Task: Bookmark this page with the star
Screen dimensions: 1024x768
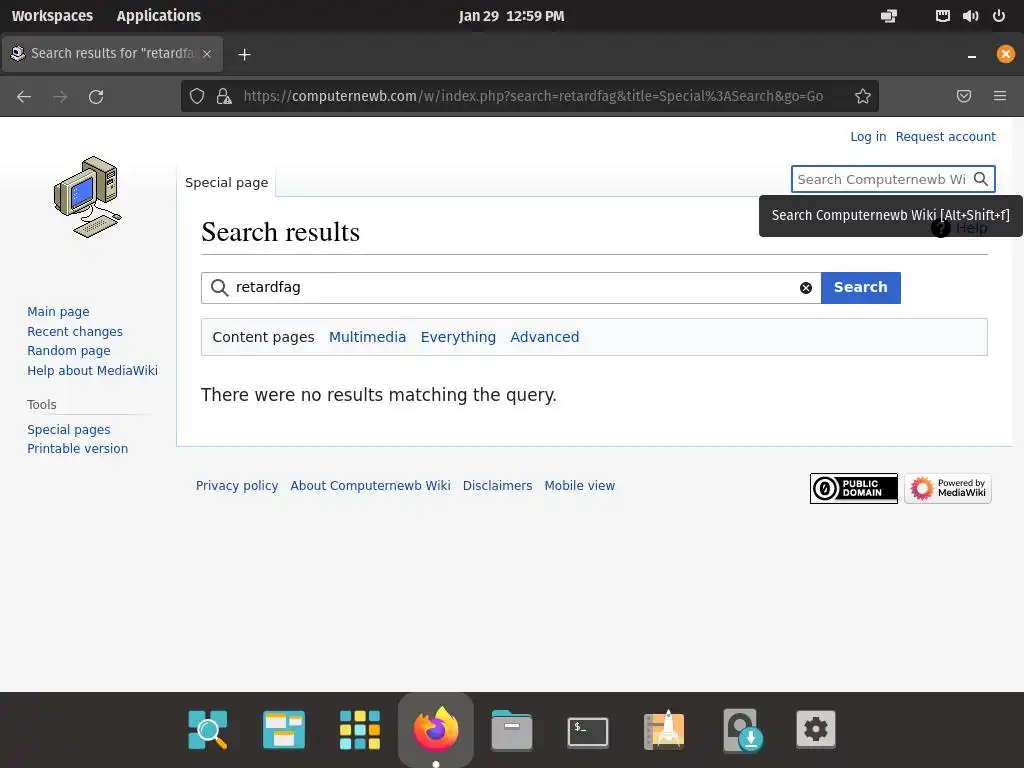Action: (x=863, y=97)
